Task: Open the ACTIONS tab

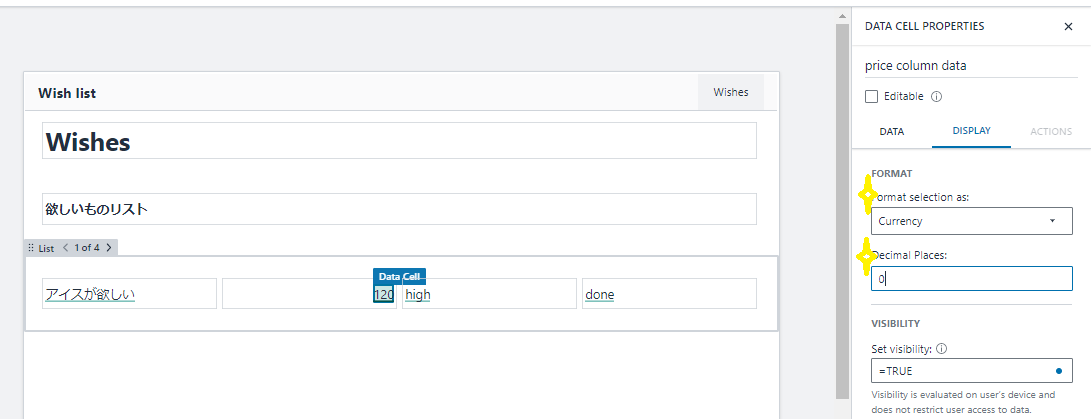Action: [x=1051, y=131]
